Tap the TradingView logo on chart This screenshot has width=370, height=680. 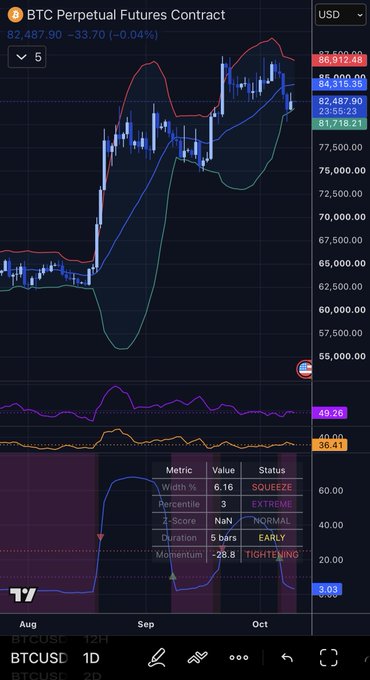pos(23,595)
